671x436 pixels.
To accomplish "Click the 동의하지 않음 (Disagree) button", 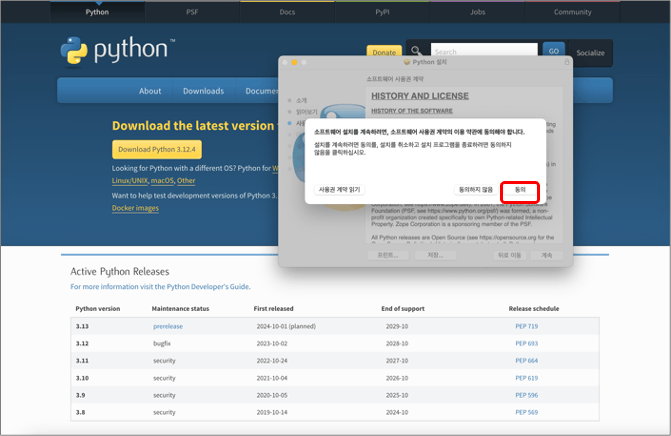I will point(475,190).
